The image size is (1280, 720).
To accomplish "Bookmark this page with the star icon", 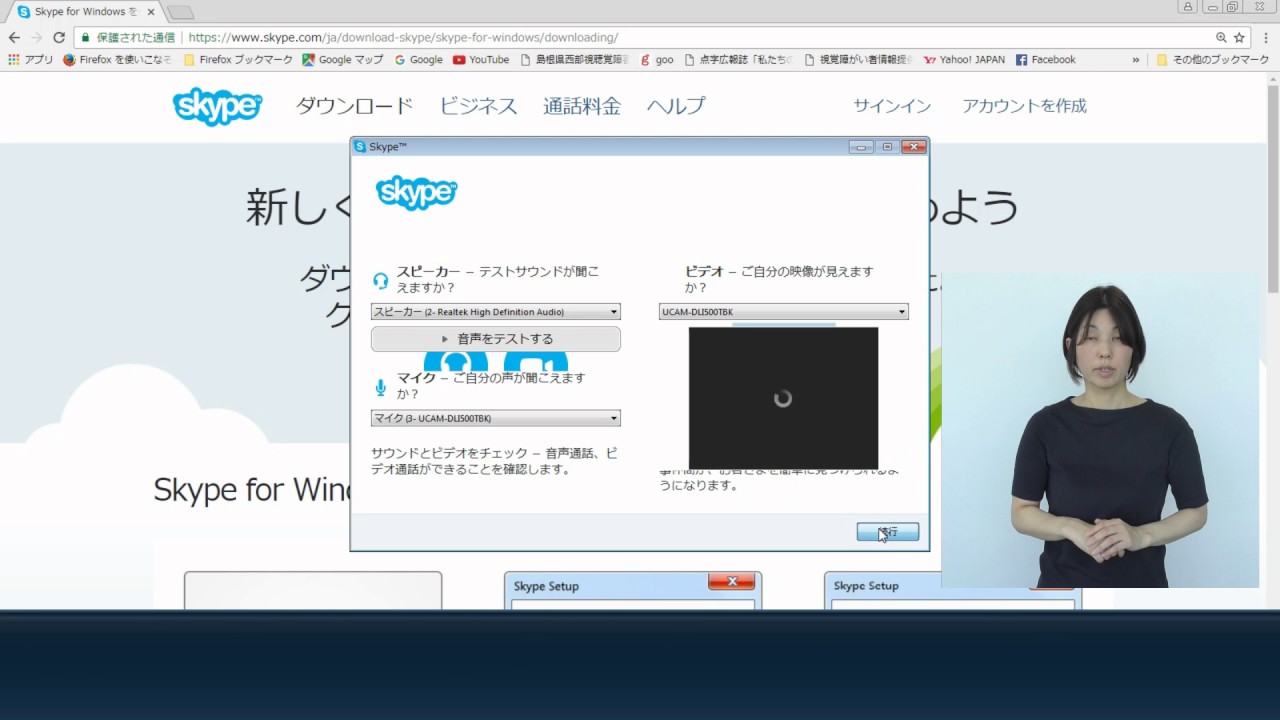I will (1239, 37).
